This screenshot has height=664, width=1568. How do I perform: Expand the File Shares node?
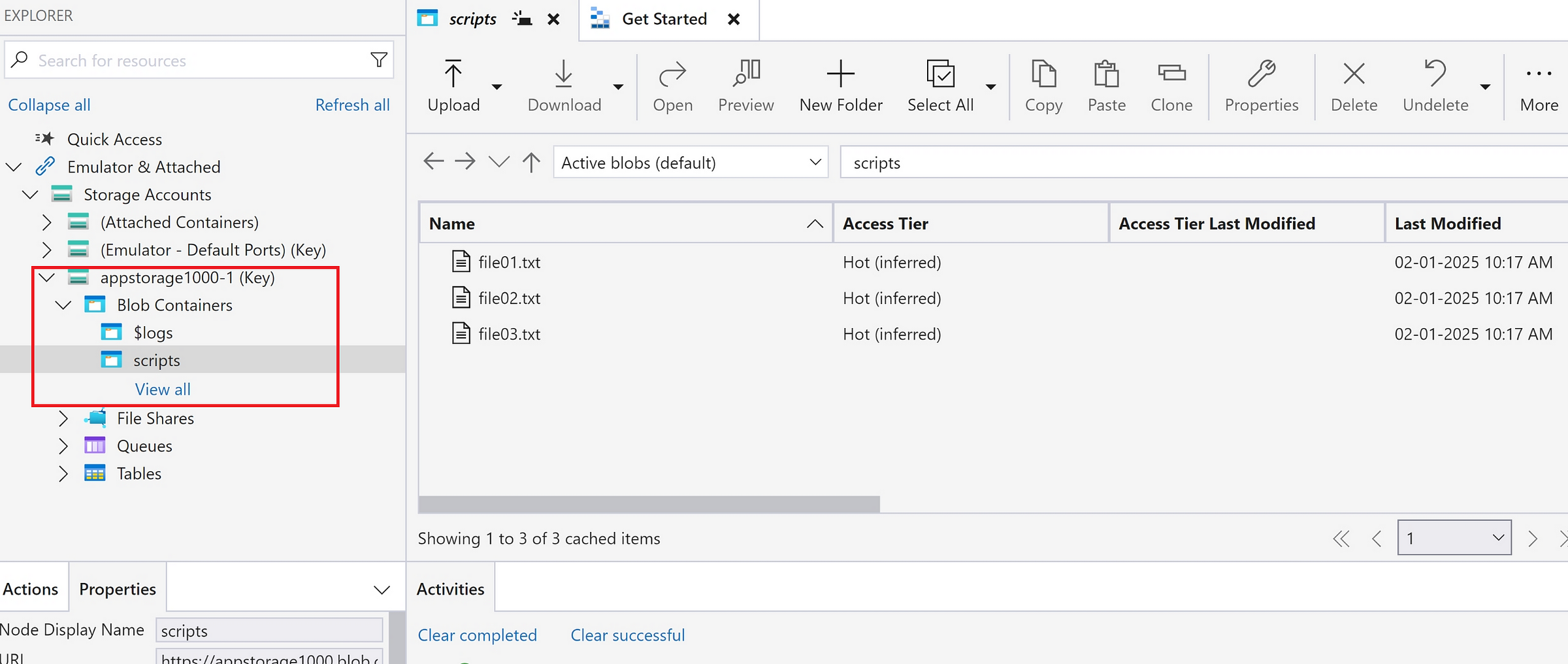63,418
